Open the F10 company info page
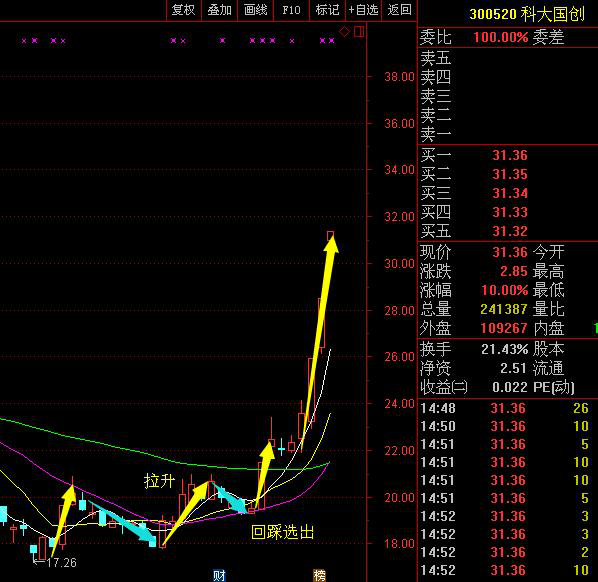Viewport: 598px width, 582px height. pyautogui.click(x=291, y=10)
